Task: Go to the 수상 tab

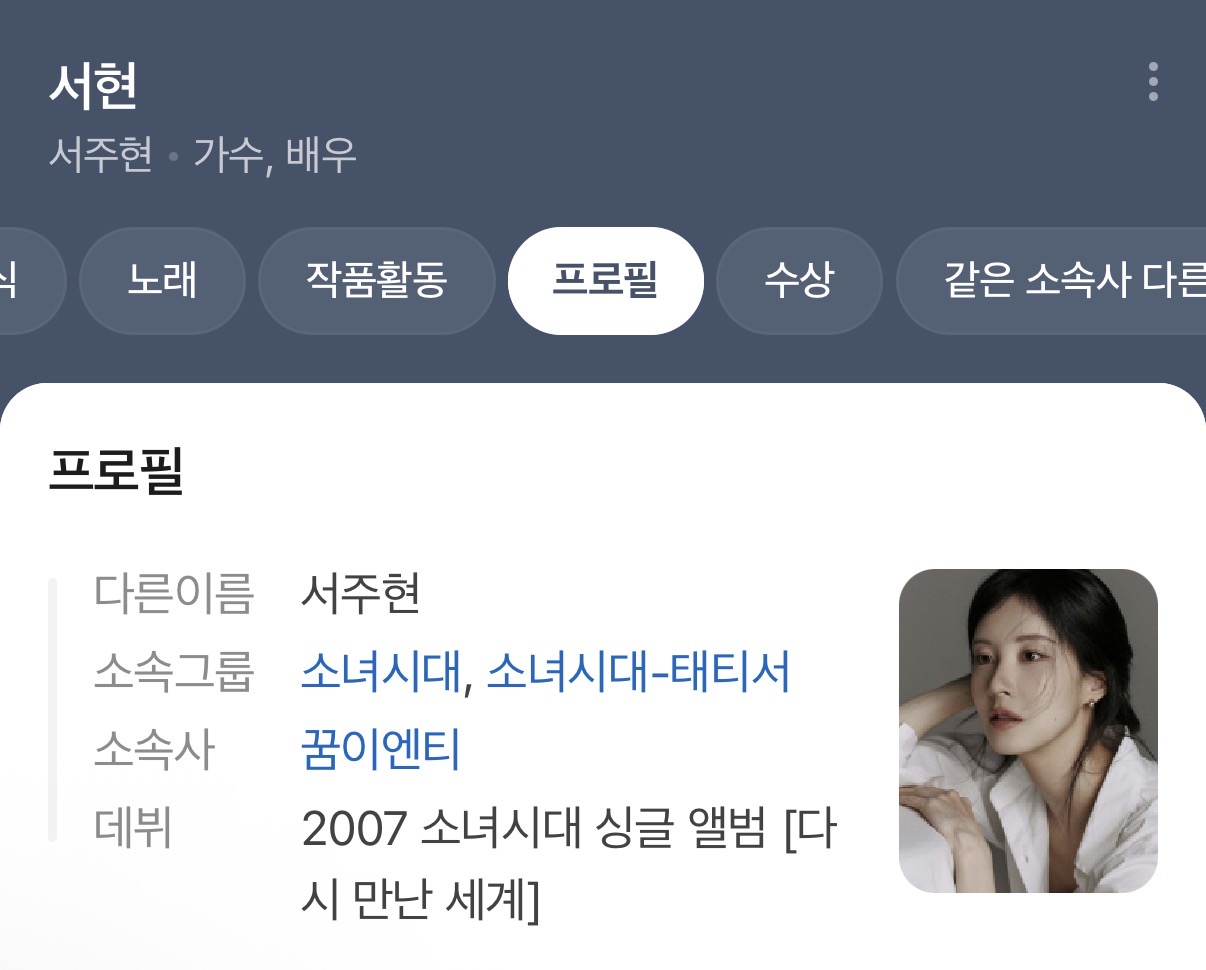Action: click(x=799, y=281)
